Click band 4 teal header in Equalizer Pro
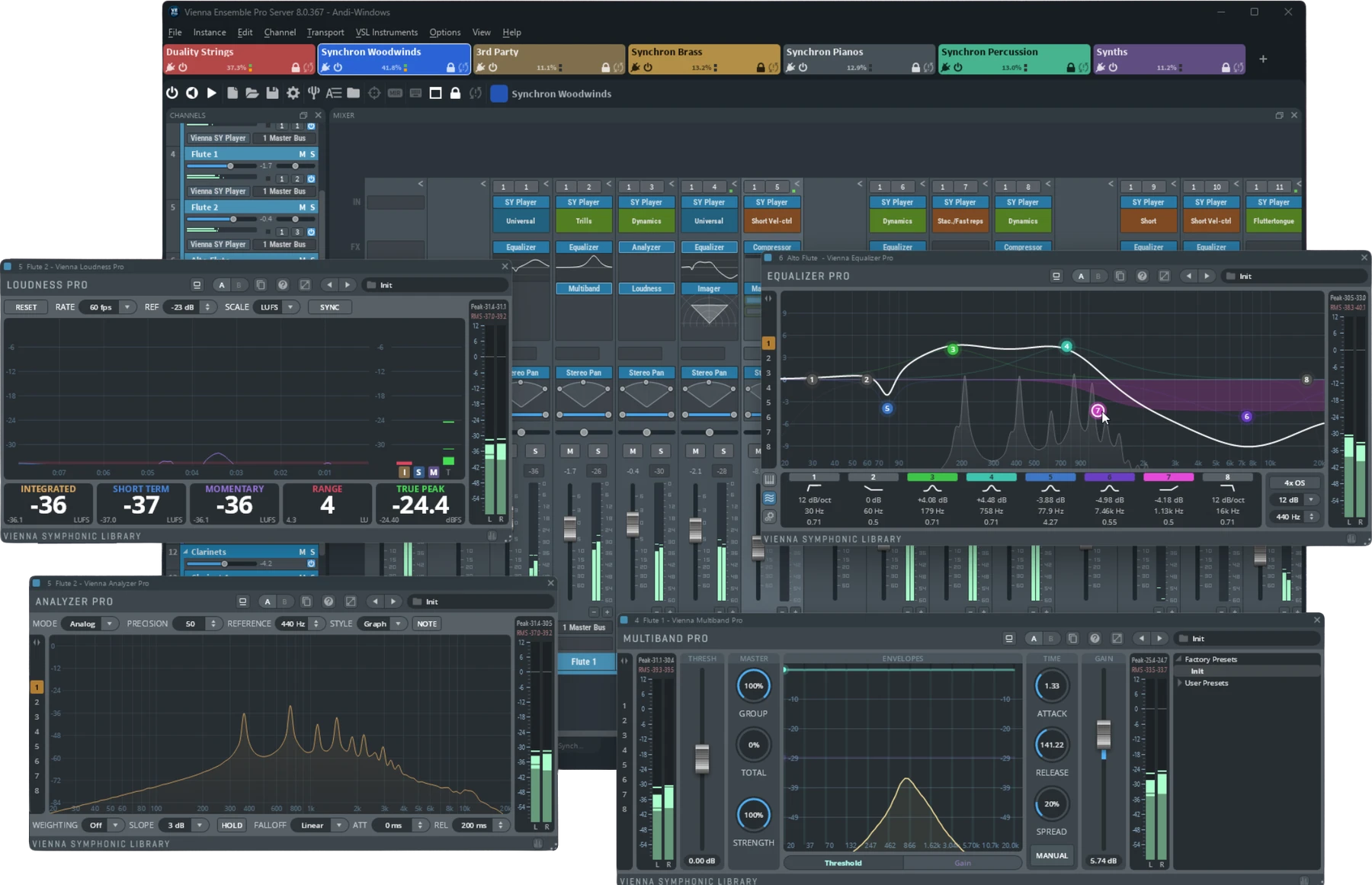The image size is (1372, 885). pyautogui.click(x=991, y=477)
